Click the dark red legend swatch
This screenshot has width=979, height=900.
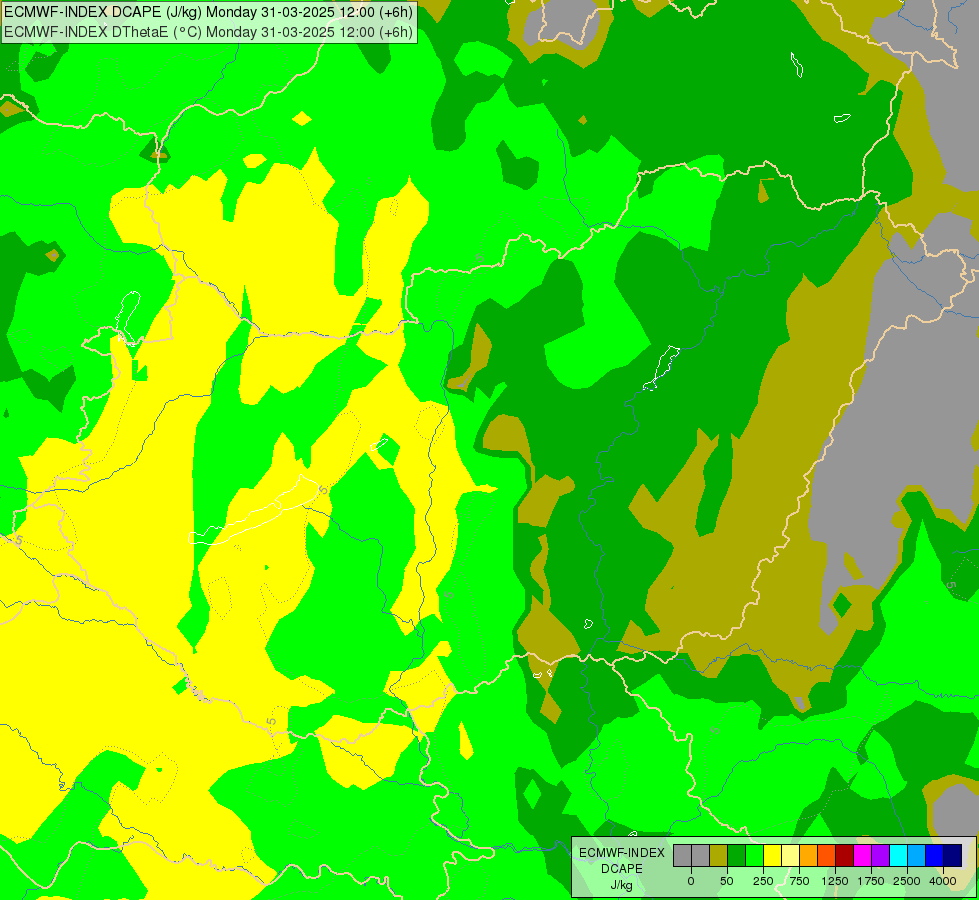click(x=844, y=855)
